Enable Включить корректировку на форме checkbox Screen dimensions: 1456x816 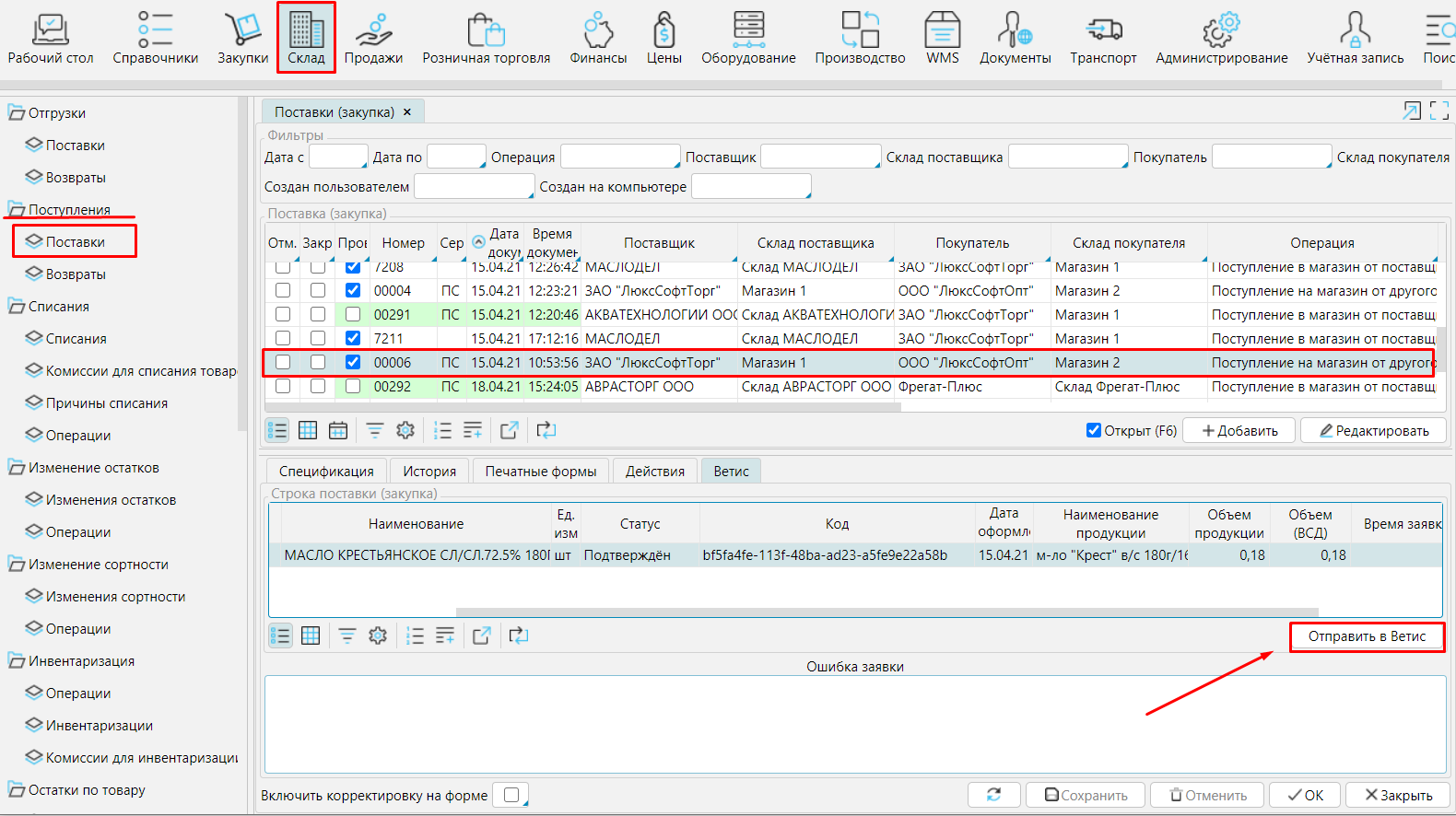(511, 795)
